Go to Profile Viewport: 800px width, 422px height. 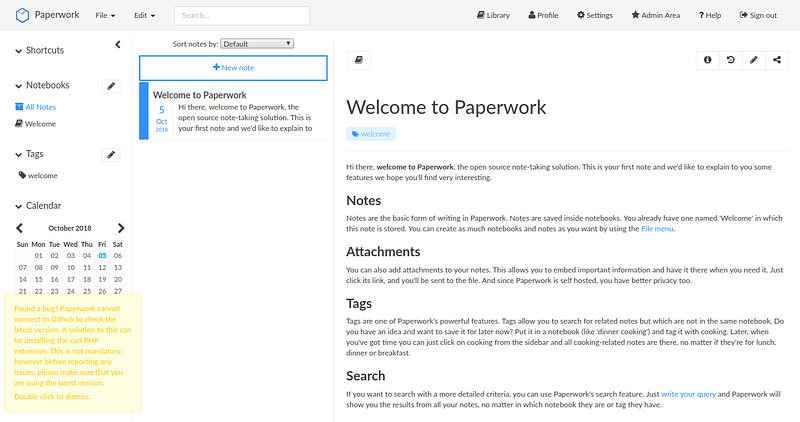[543, 15]
